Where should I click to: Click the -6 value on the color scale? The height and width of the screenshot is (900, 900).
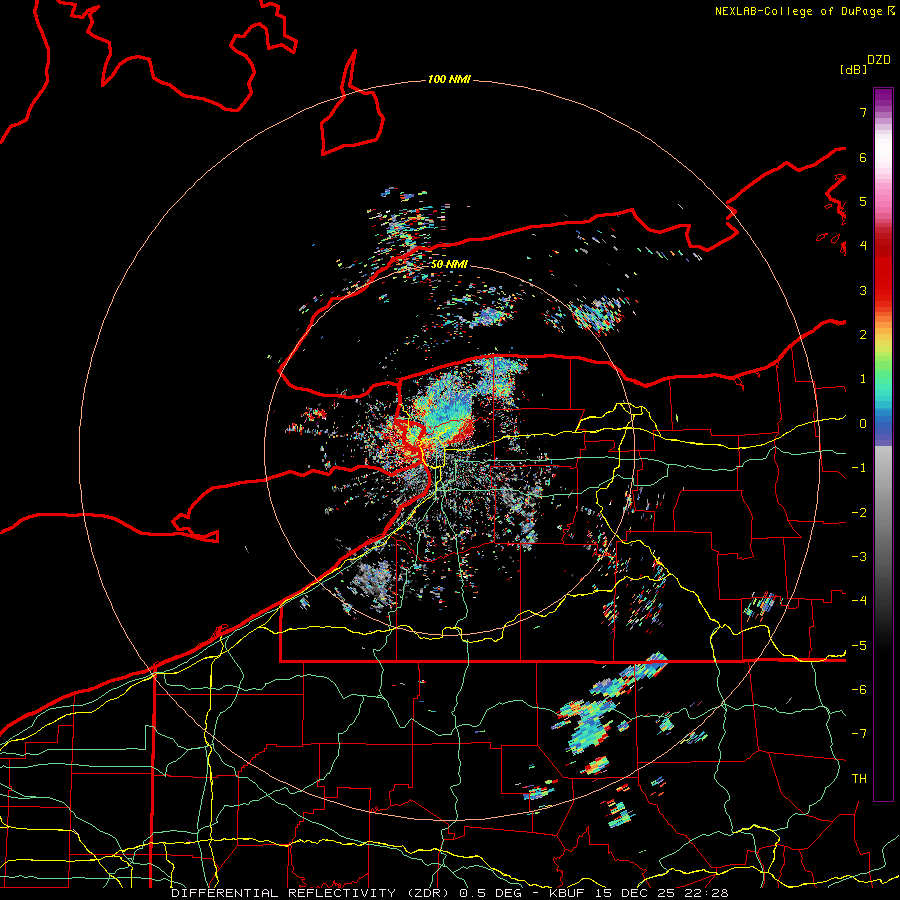coord(859,690)
